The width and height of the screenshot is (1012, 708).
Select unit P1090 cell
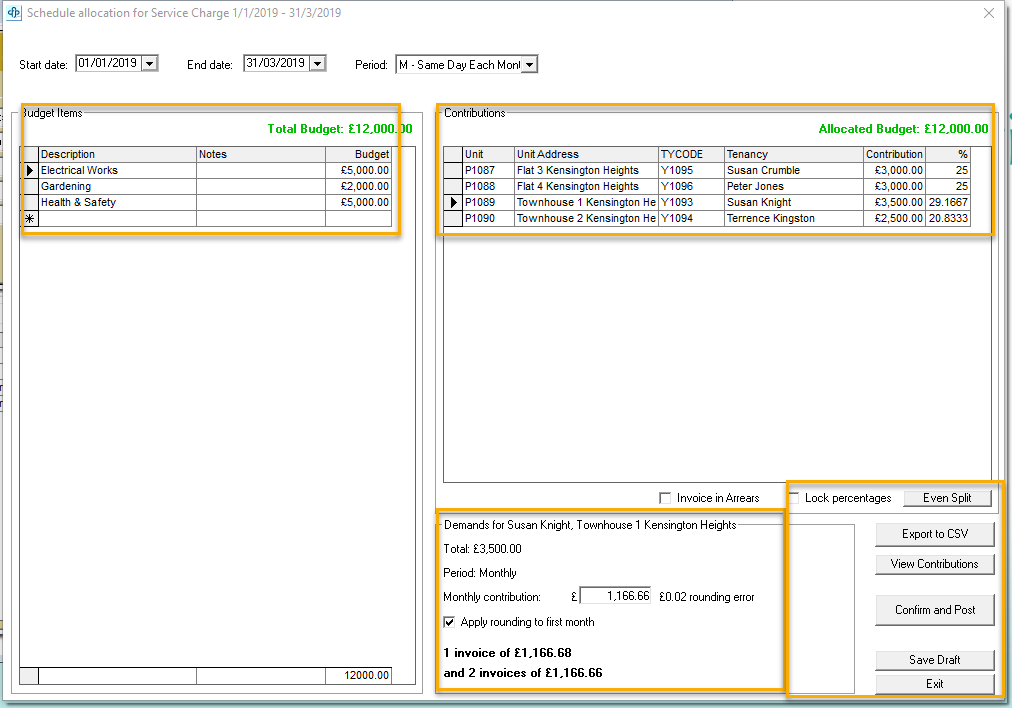click(489, 219)
